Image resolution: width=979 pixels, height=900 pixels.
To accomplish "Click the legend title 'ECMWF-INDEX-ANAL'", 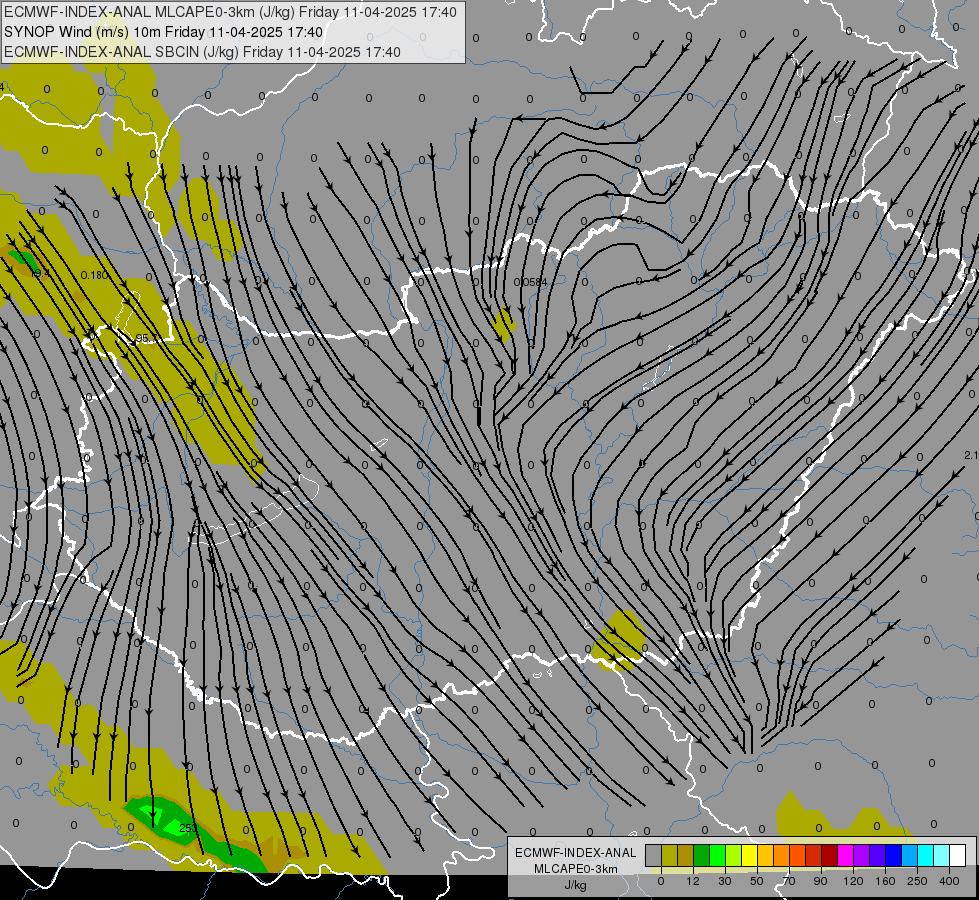I will click(x=575, y=853).
